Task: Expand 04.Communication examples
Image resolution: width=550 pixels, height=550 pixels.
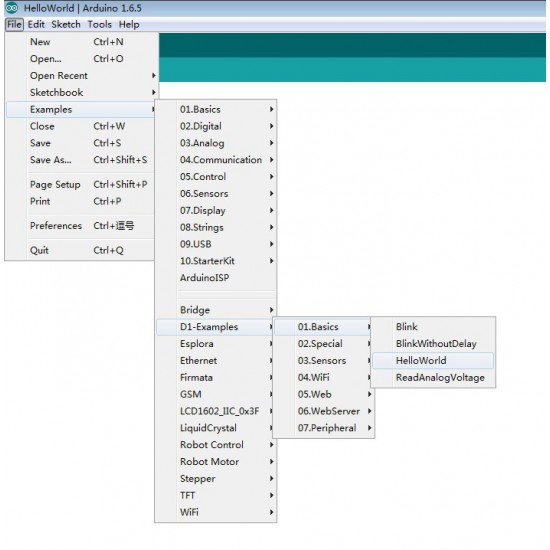Action: point(216,160)
